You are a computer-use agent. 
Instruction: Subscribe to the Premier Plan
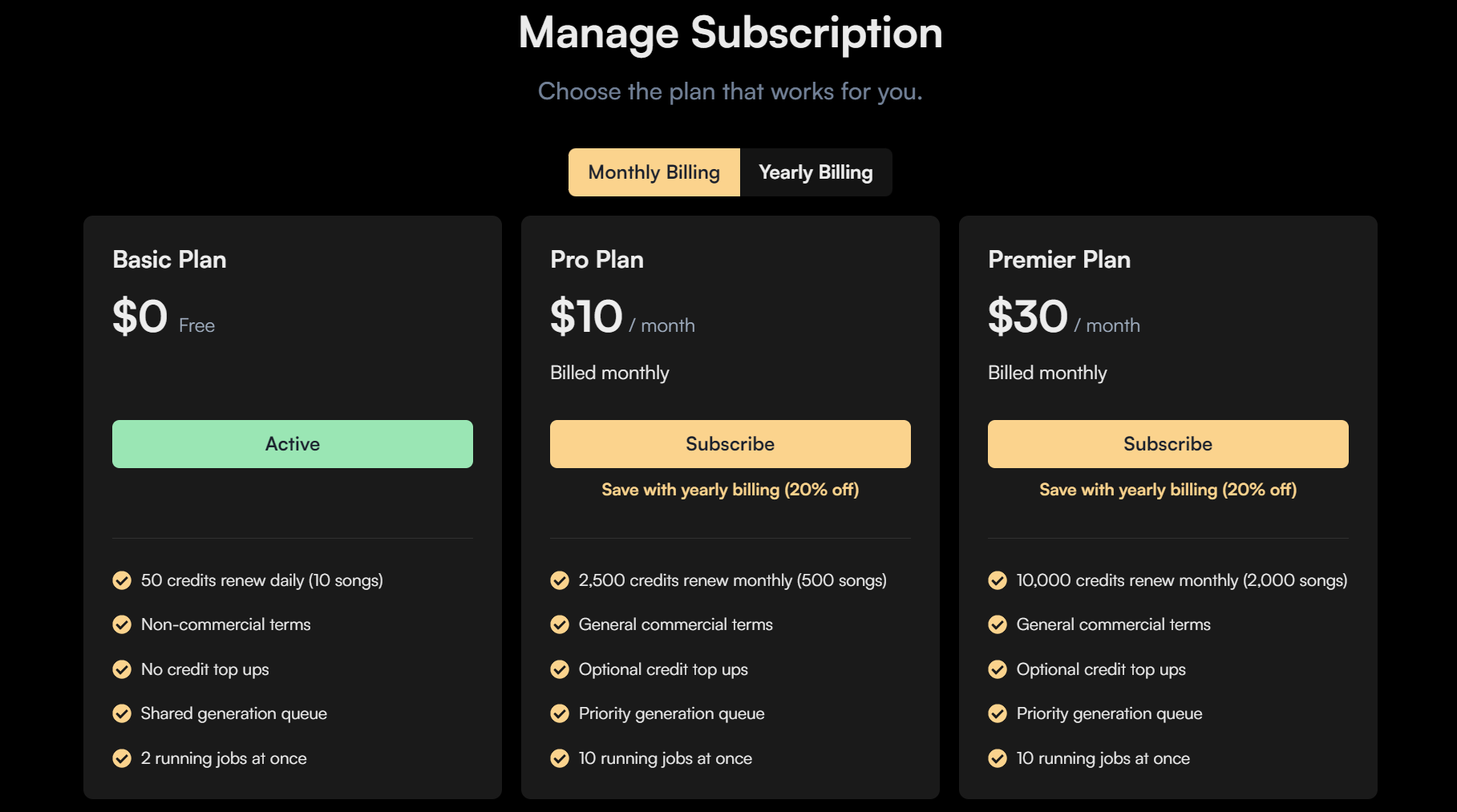coord(1168,444)
